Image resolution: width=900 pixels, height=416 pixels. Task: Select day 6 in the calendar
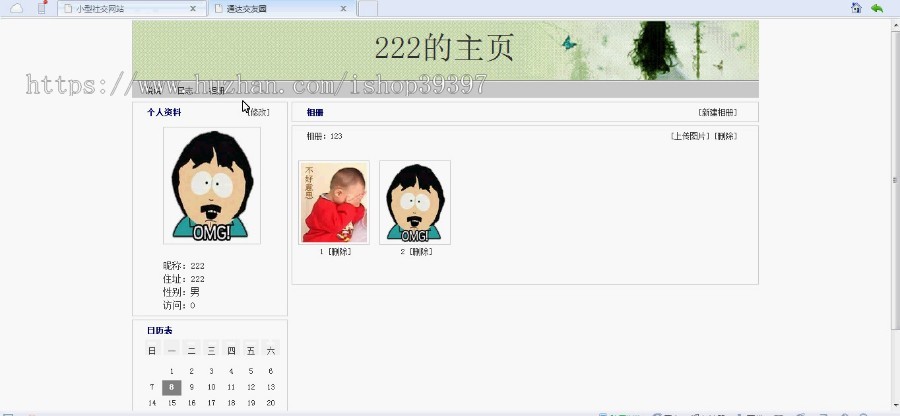click(270, 371)
